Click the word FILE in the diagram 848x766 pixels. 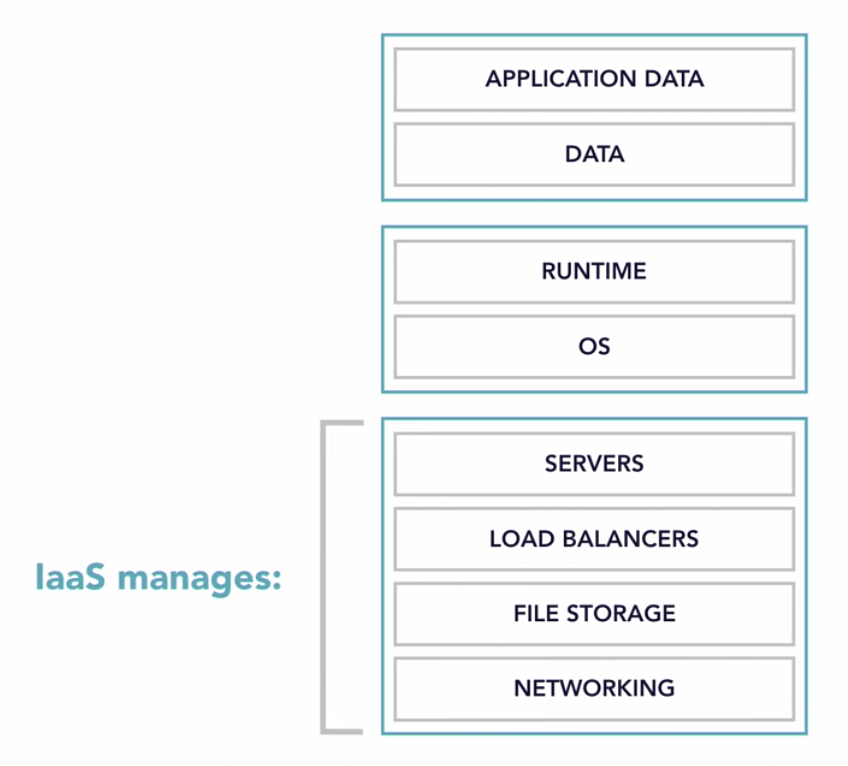[x=533, y=613]
